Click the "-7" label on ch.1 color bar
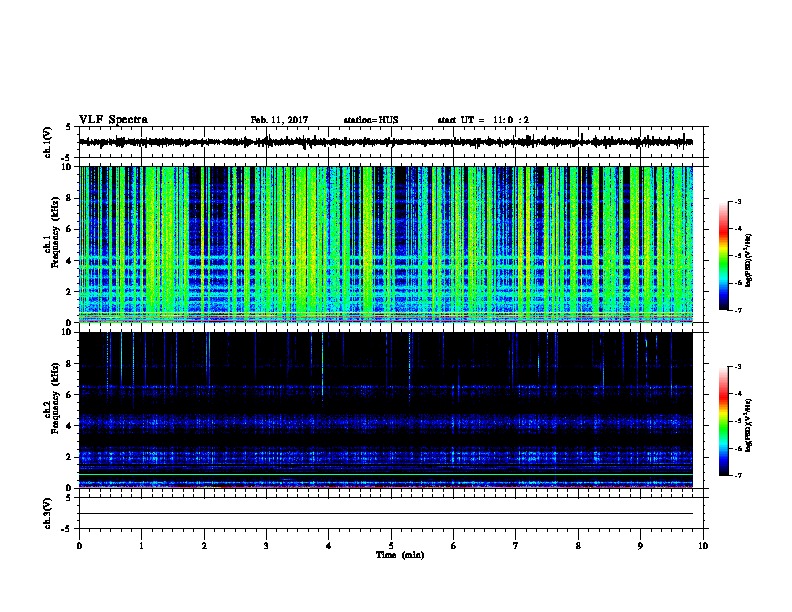Viewport: 792px width, 612px height. click(x=737, y=310)
